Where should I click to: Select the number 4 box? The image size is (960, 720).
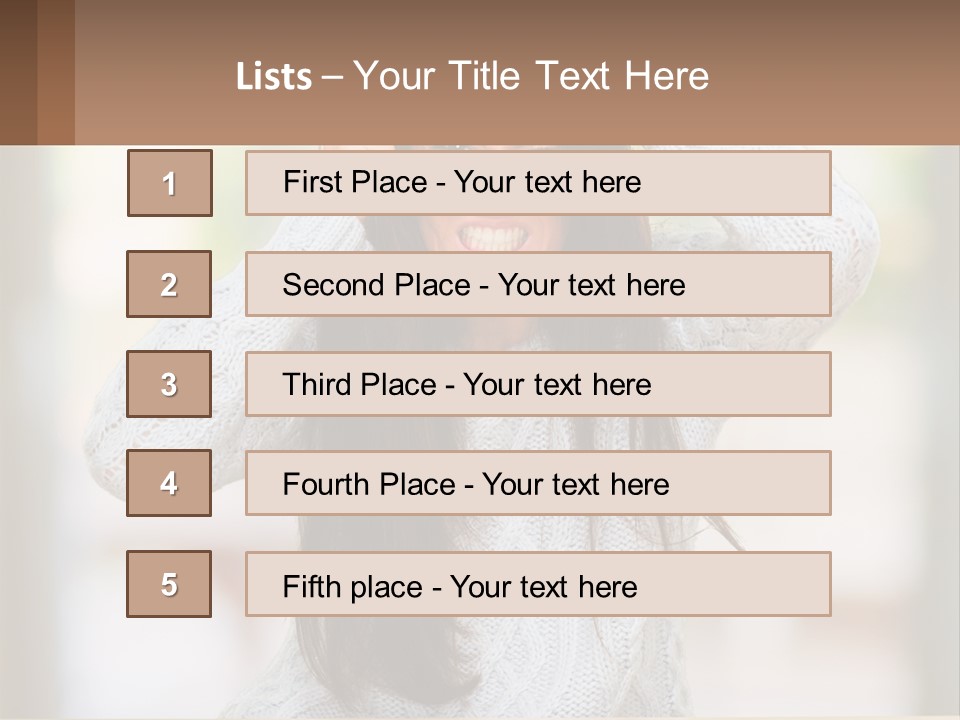point(169,484)
